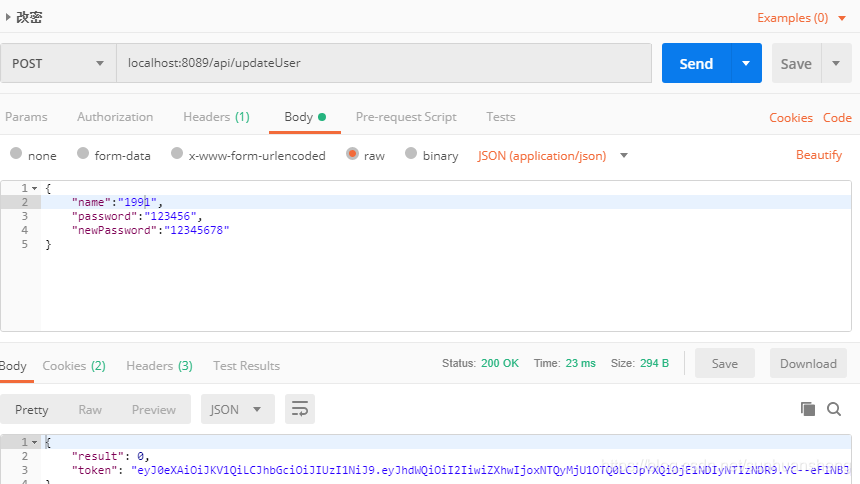This screenshot has width=860, height=484.
Task: Open the Headers (1) request tab
Action: [x=216, y=117]
